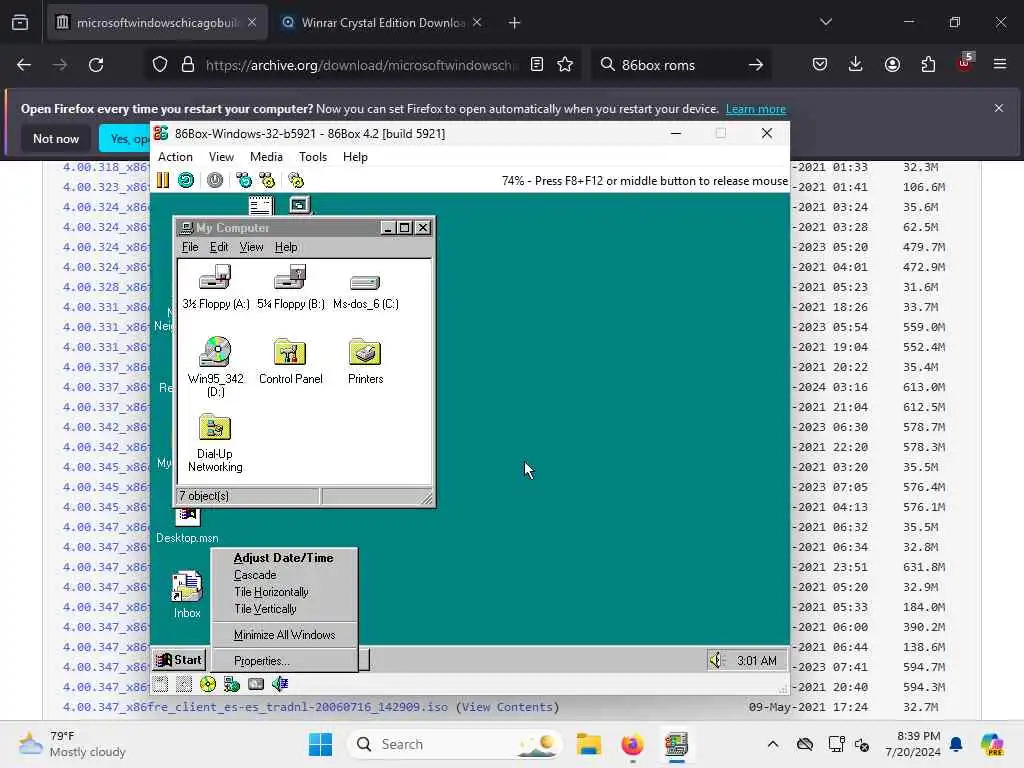Open View Contents link for client_es-es iso
This screenshot has height=768, width=1024.
coord(507,707)
